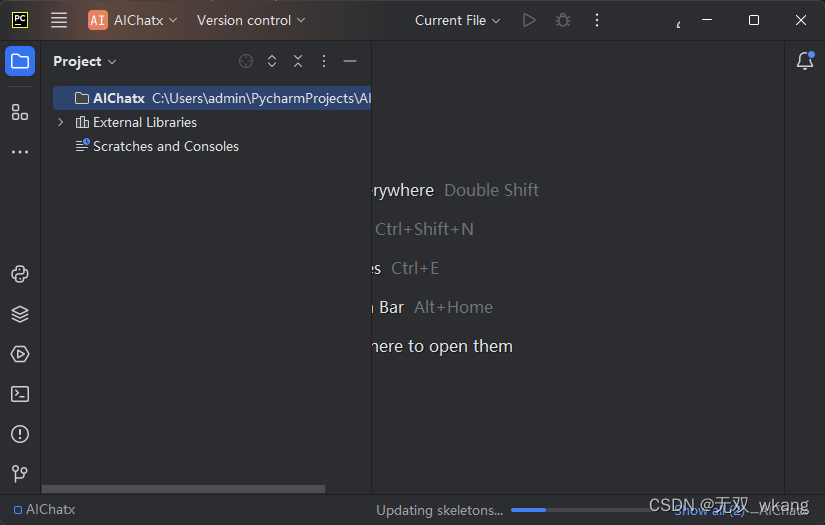Viewport: 825px width, 525px height.
Task: Click the Project panel horizontal scrollbar
Action: 183,489
